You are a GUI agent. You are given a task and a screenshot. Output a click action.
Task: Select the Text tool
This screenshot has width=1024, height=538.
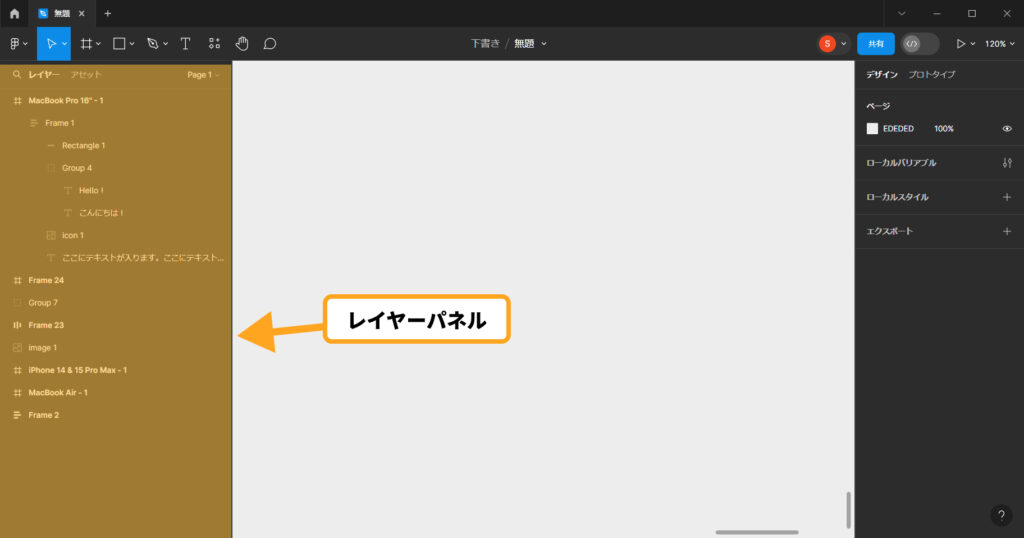click(x=185, y=44)
